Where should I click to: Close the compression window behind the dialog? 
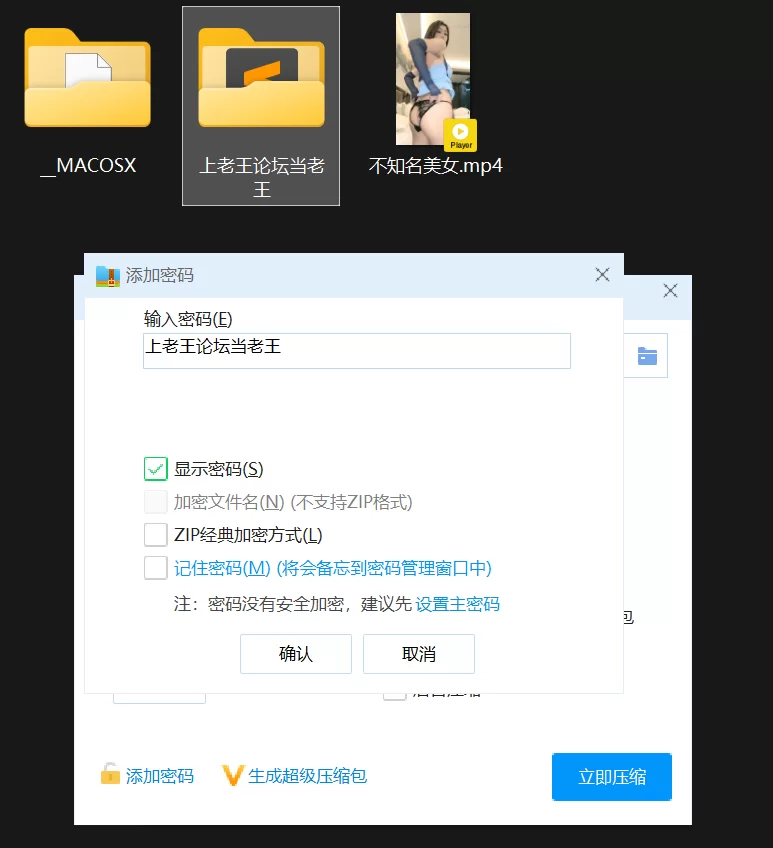coord(670,291)
